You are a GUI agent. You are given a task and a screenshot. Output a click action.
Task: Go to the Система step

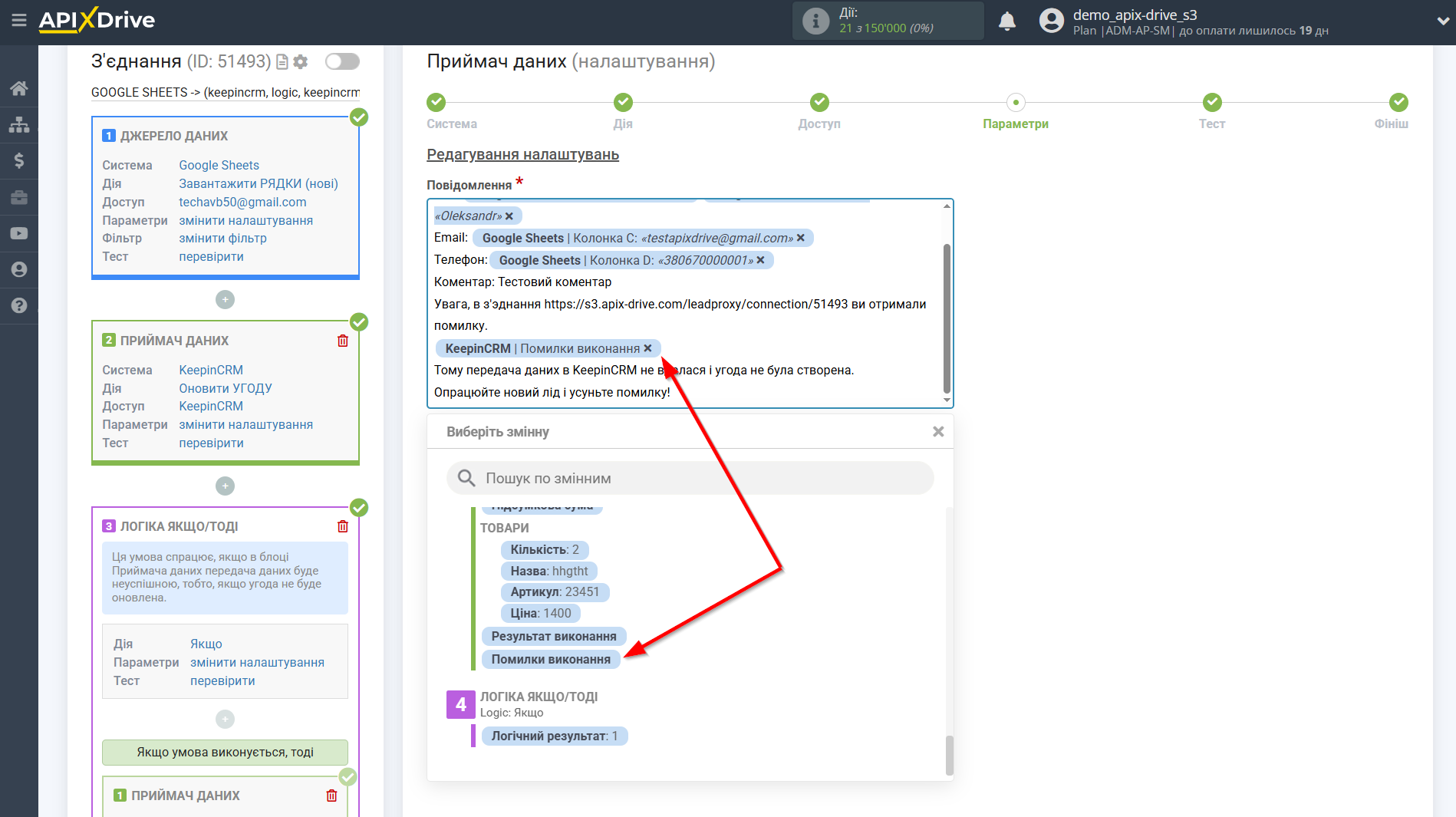click(x=436, y=102)
